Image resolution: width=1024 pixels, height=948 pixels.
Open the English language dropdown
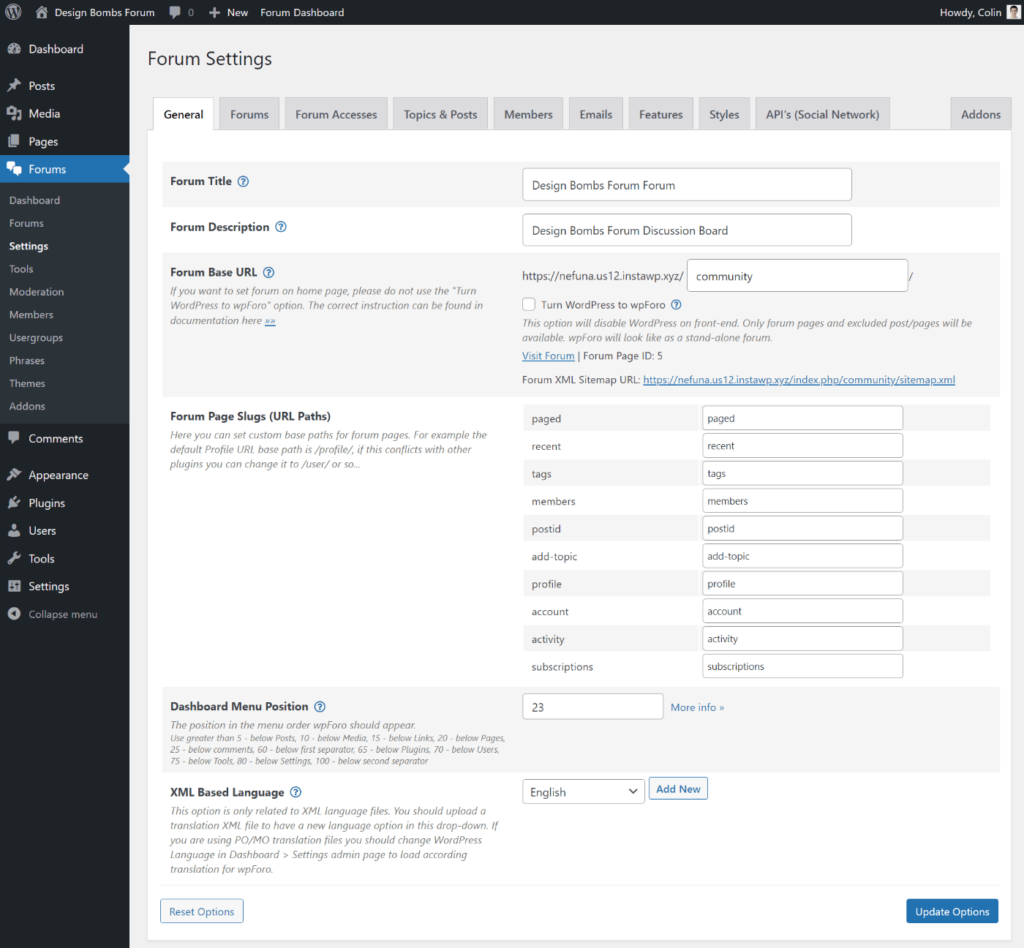(583, 791)
